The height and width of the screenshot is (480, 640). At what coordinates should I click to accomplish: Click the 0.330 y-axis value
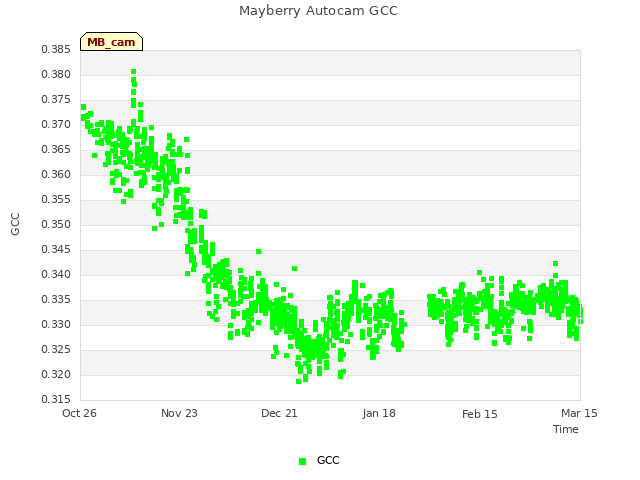[x=56, y=324]
